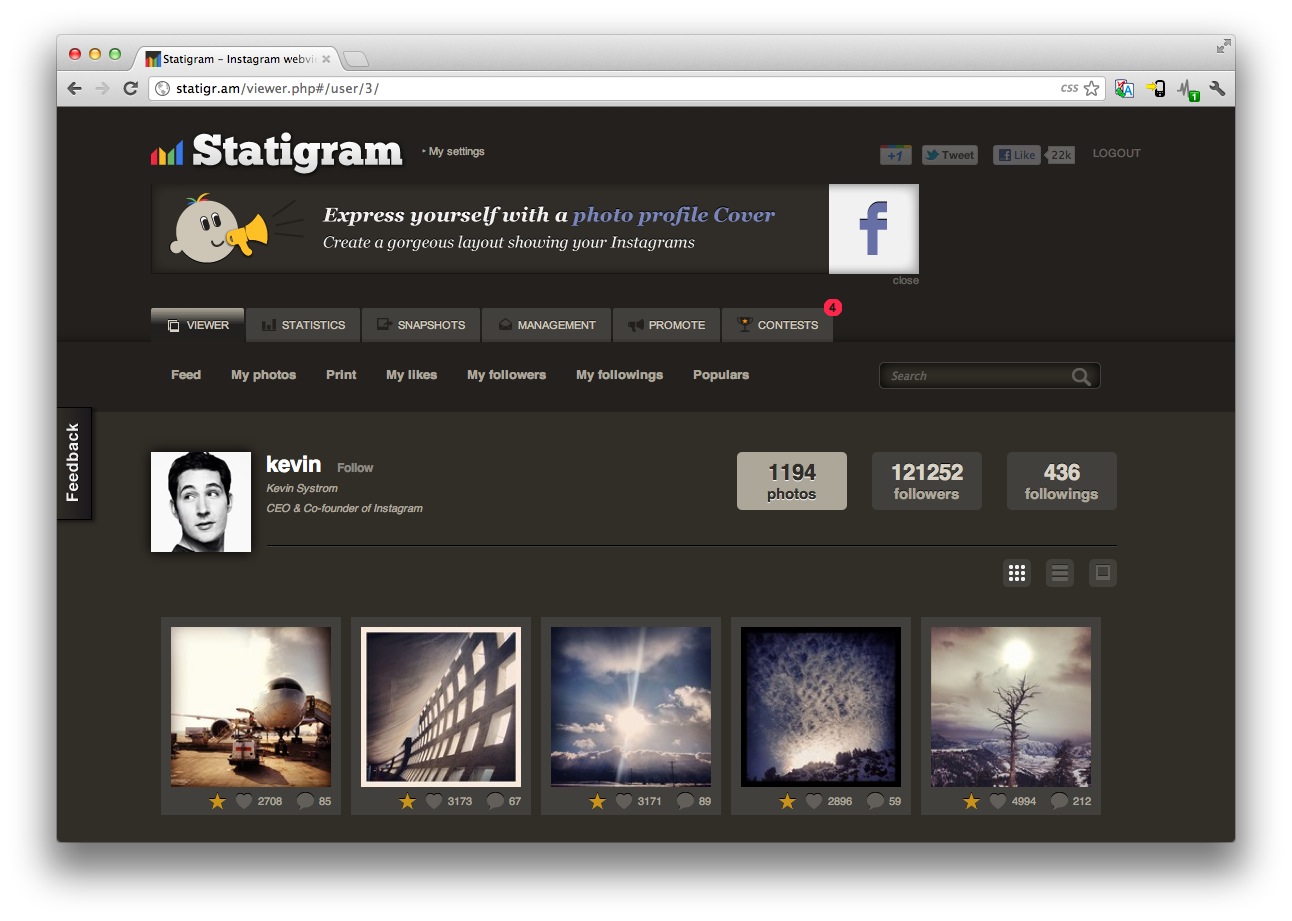This screenshot has width=1292, height=921.
Task: Click the 436 followings counter
Action: (1062, 481)
